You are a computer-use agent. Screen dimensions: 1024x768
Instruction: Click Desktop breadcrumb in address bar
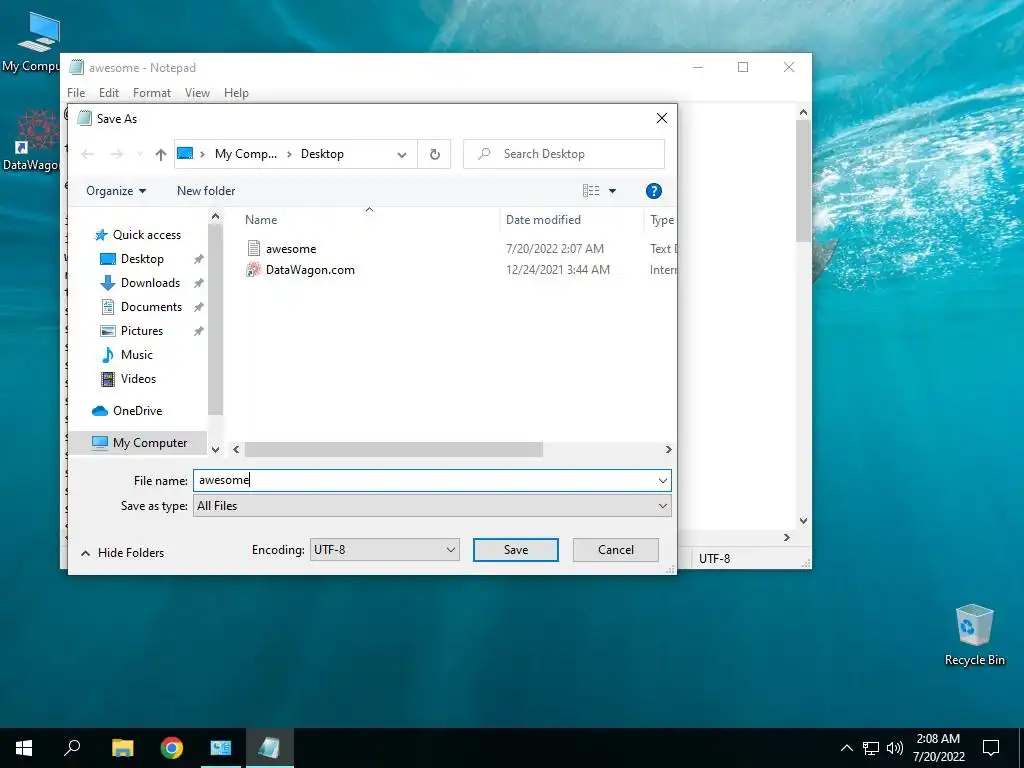pyautogui.click(x=322, y=154)
